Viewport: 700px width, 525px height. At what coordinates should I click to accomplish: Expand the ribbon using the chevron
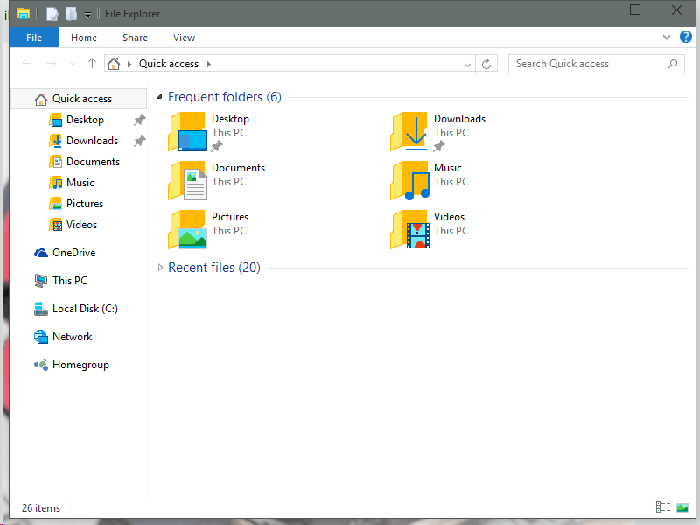coord(668,37)
